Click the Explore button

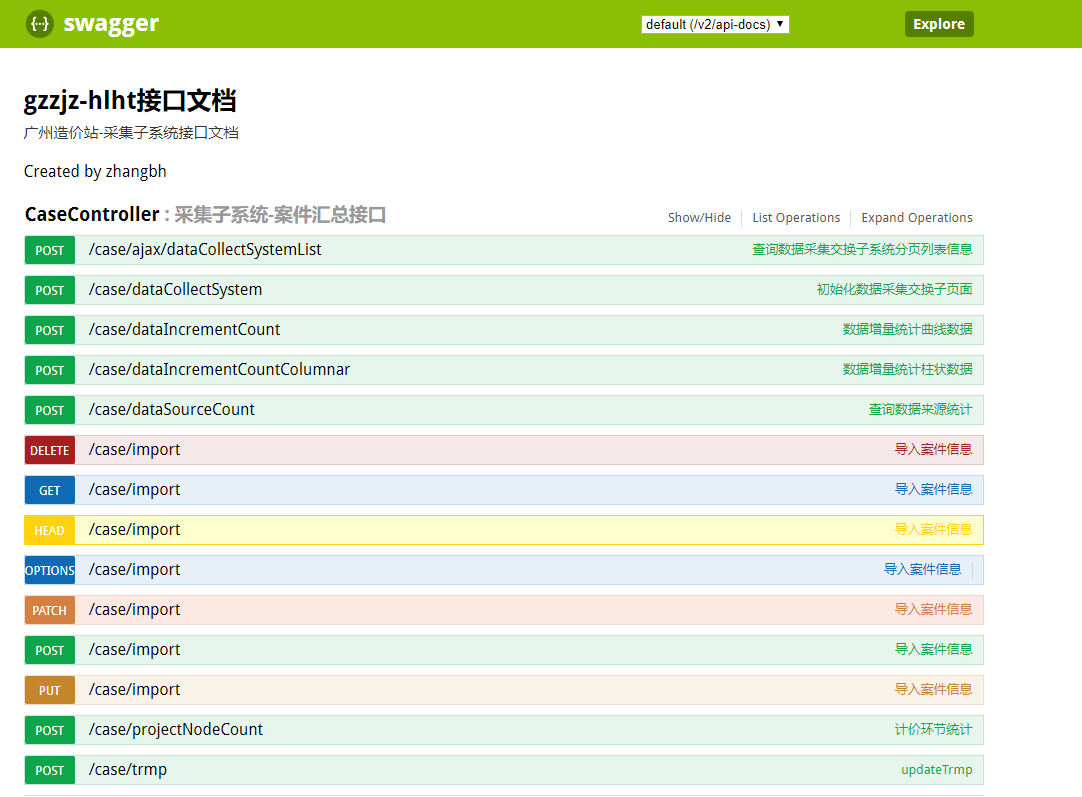[938, 24]
